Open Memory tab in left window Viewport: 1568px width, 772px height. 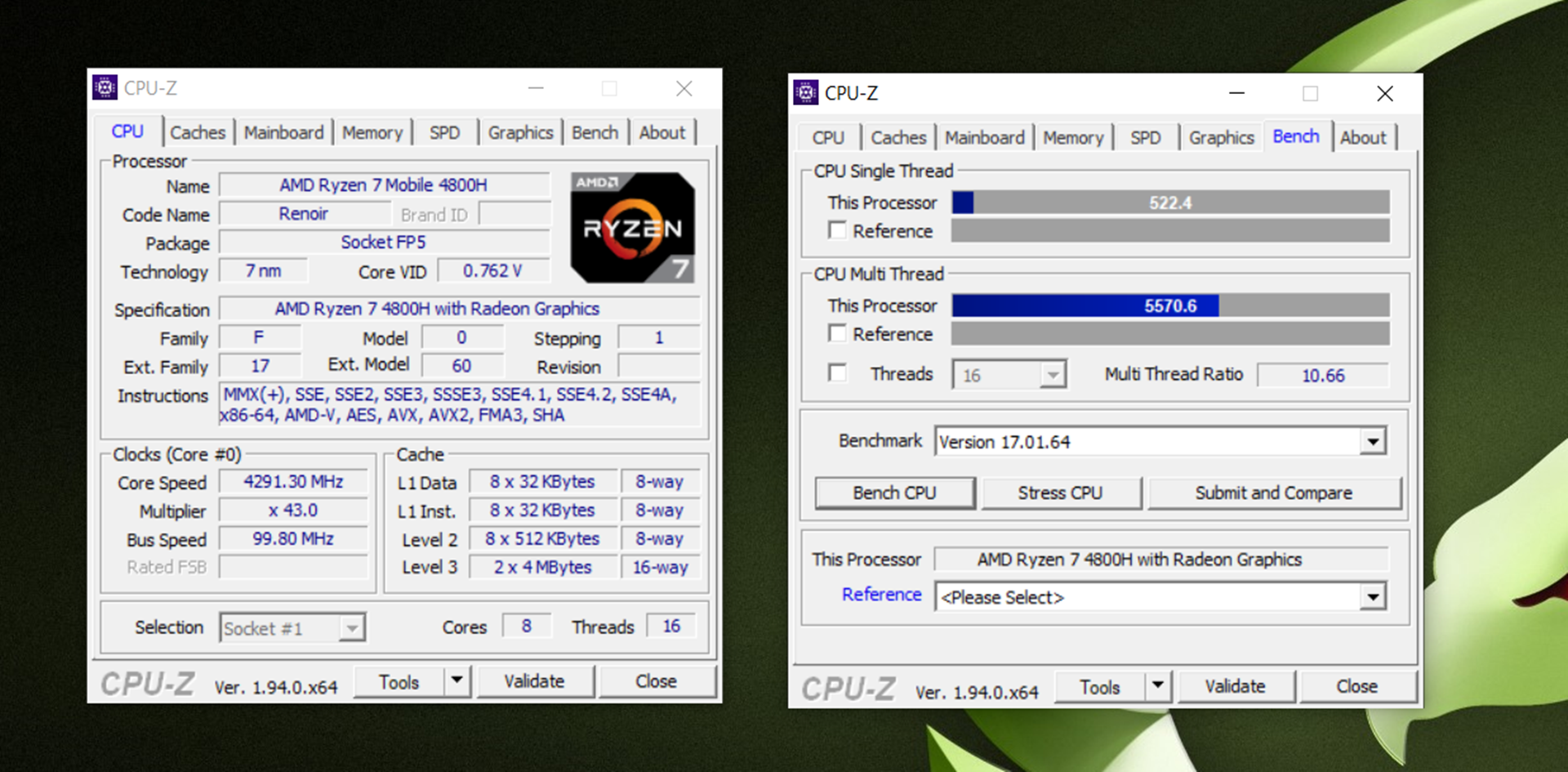click(372, 132)
